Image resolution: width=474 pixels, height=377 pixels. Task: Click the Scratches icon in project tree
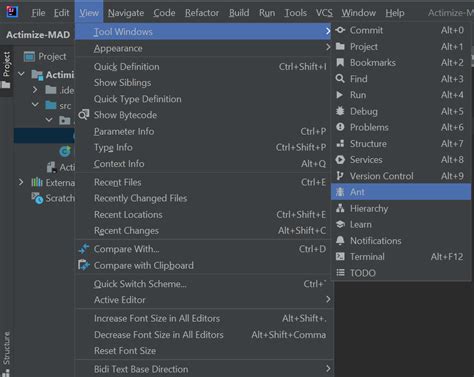click(x=37, y=198)
